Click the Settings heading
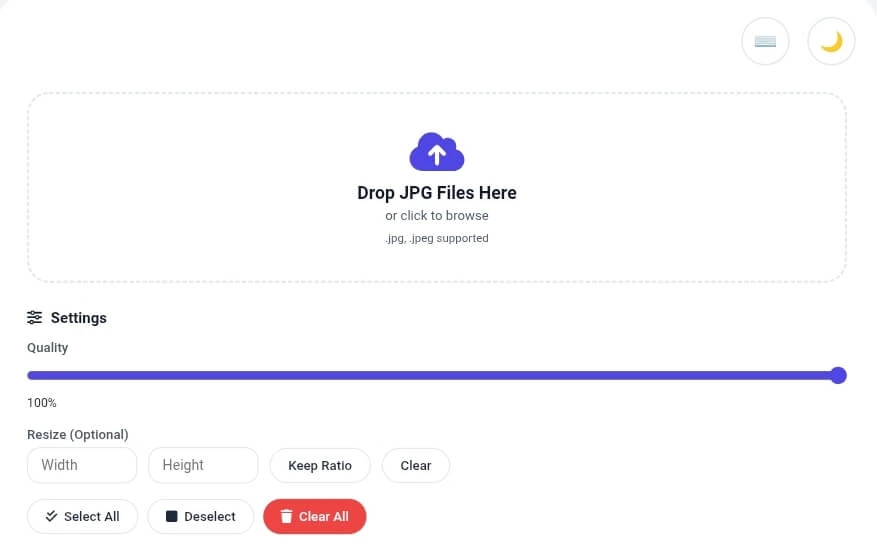 (79, 318)
